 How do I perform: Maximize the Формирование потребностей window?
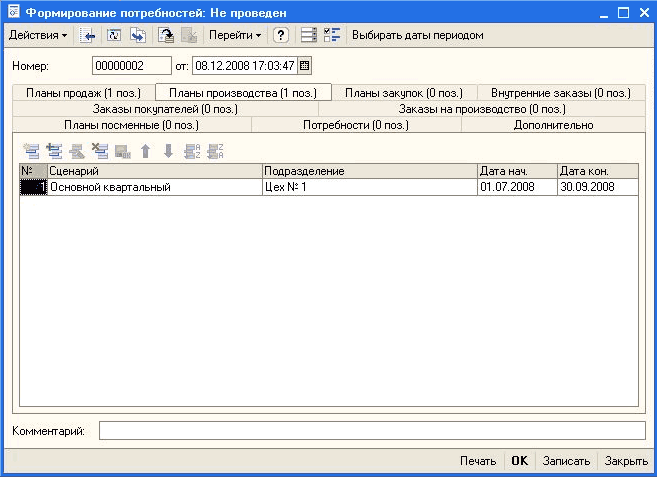click(x=623, y=13)
